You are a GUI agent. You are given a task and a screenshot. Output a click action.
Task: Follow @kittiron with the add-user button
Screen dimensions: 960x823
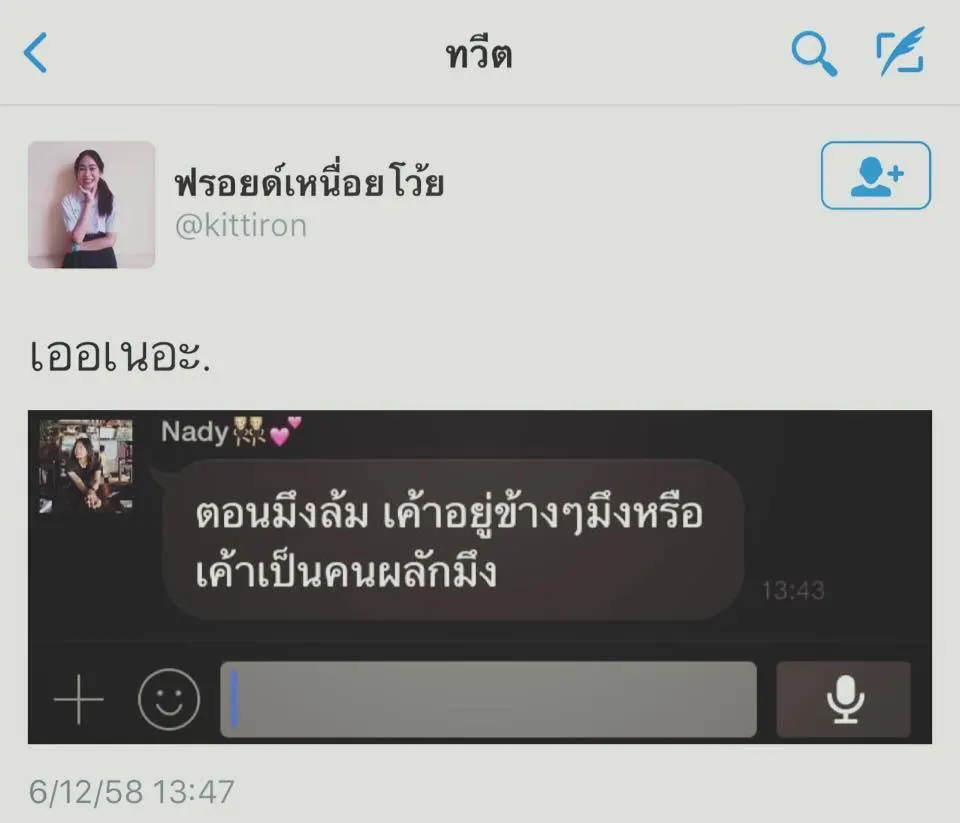tap(876, 176)
